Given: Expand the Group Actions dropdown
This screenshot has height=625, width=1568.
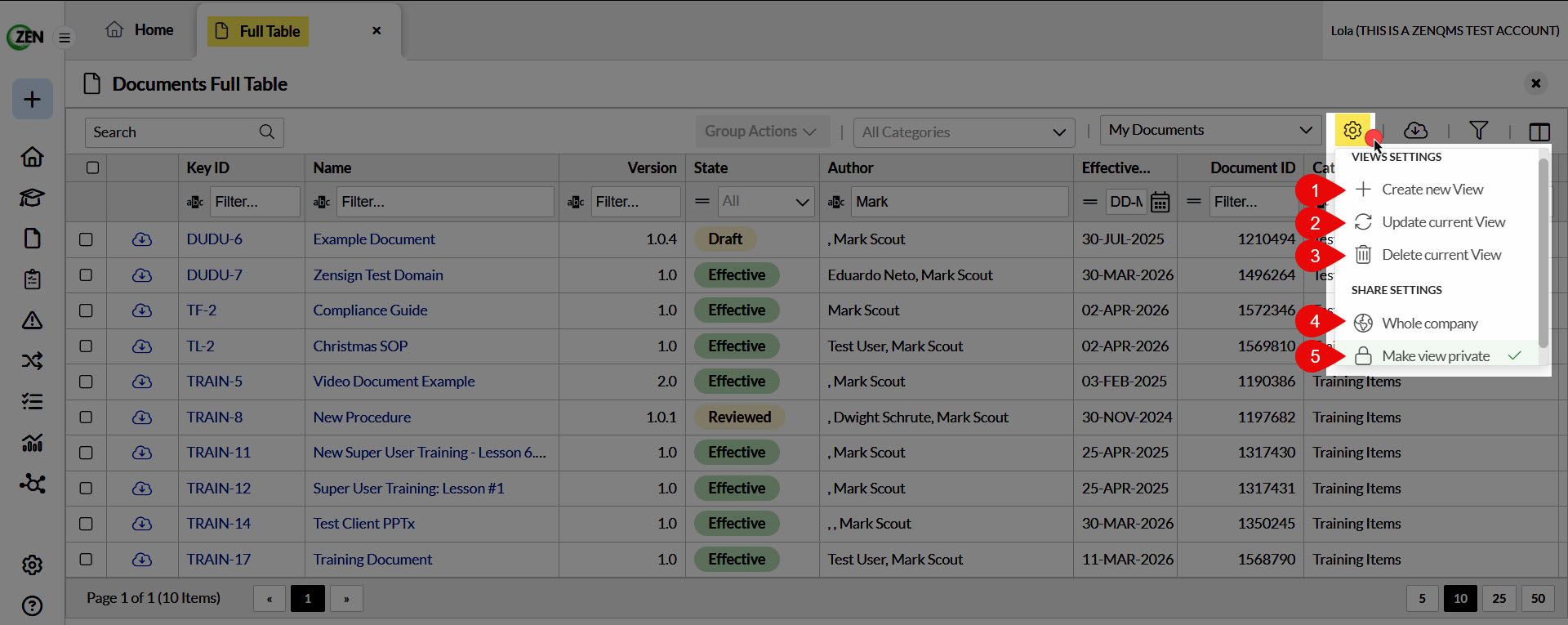Looking at the screenshot, I should click(763, 132).
